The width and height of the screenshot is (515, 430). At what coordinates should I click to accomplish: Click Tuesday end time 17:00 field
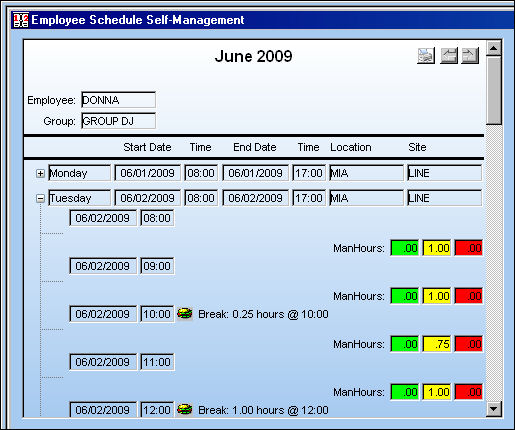(x=309, y=198)
